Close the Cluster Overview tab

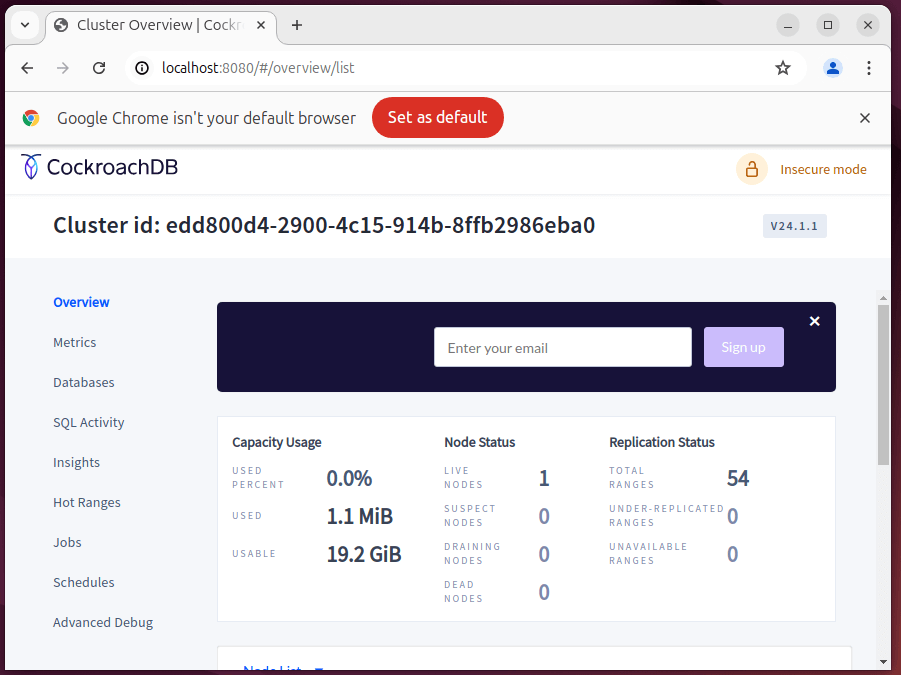click(x=261, y=25)
